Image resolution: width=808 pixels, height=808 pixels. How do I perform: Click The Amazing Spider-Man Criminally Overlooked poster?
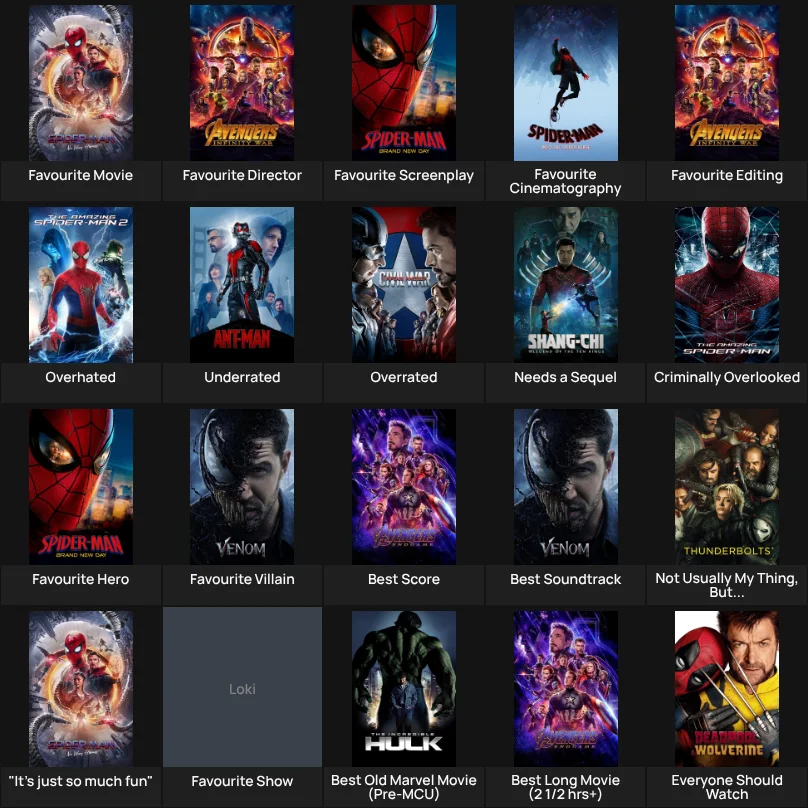(727, 285)
